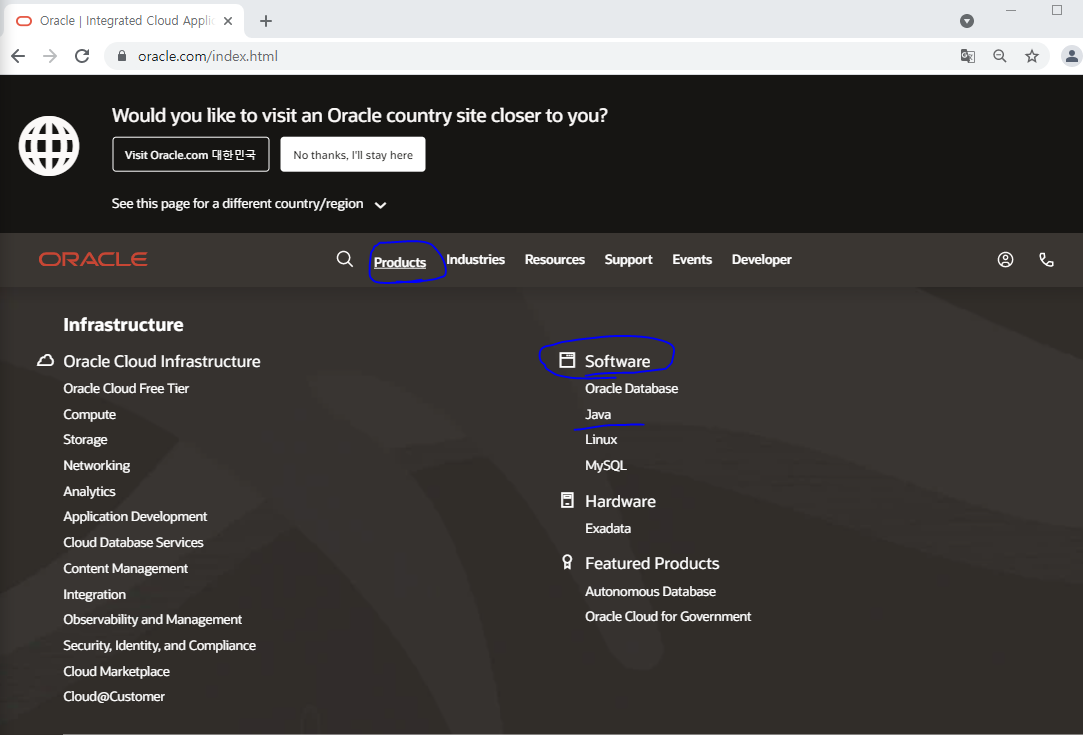This screenshot has height=735, width=1083.
Task: Reload the Oracle page
Action: pyautogui.click(x=82, y=56)
